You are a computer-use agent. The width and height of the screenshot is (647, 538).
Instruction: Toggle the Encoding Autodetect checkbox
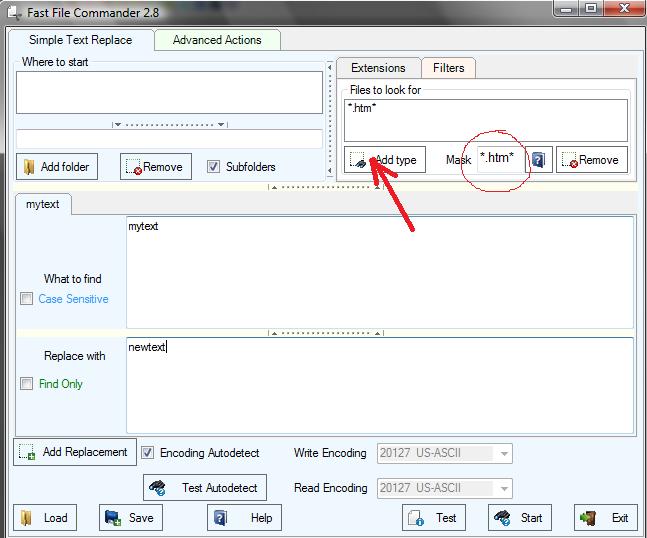point(148,453)
